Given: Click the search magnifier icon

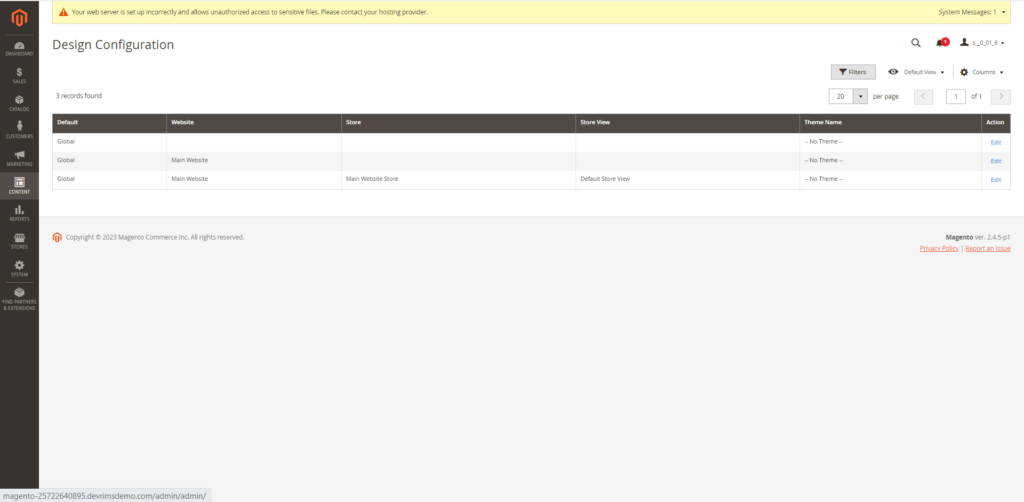Looking at the screenshot, I should point(916,43).
